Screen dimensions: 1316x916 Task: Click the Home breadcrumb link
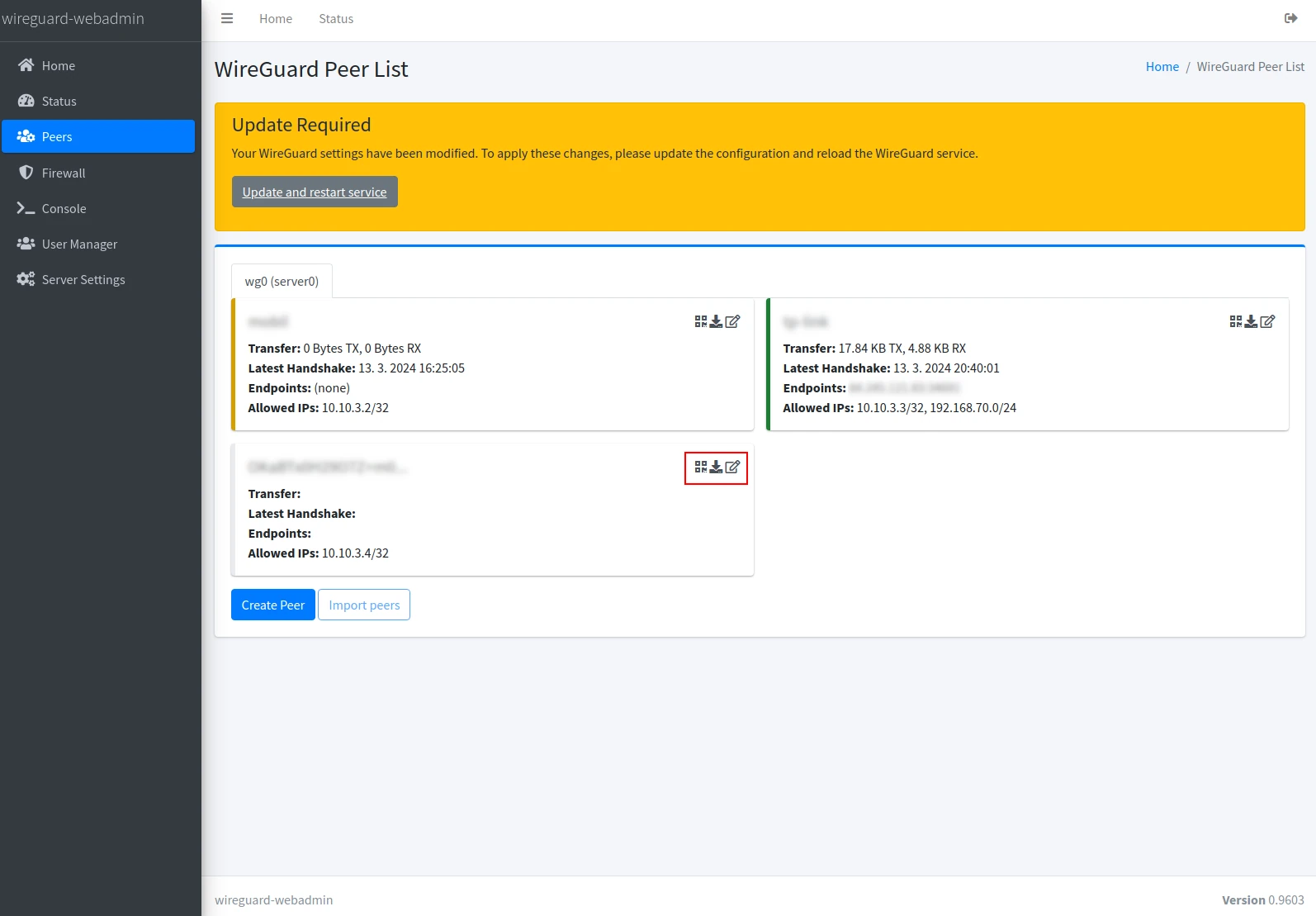coord(1162,67)
